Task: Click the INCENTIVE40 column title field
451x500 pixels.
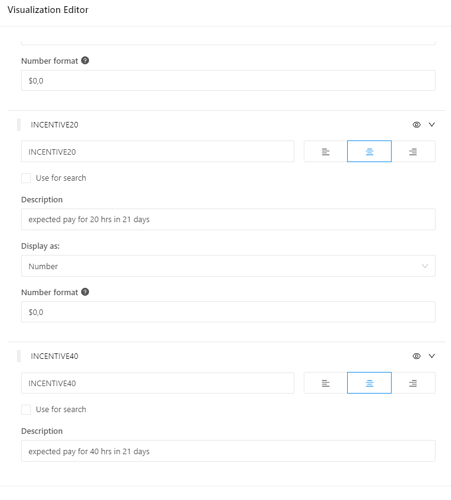Action: [x=158, y=383]
